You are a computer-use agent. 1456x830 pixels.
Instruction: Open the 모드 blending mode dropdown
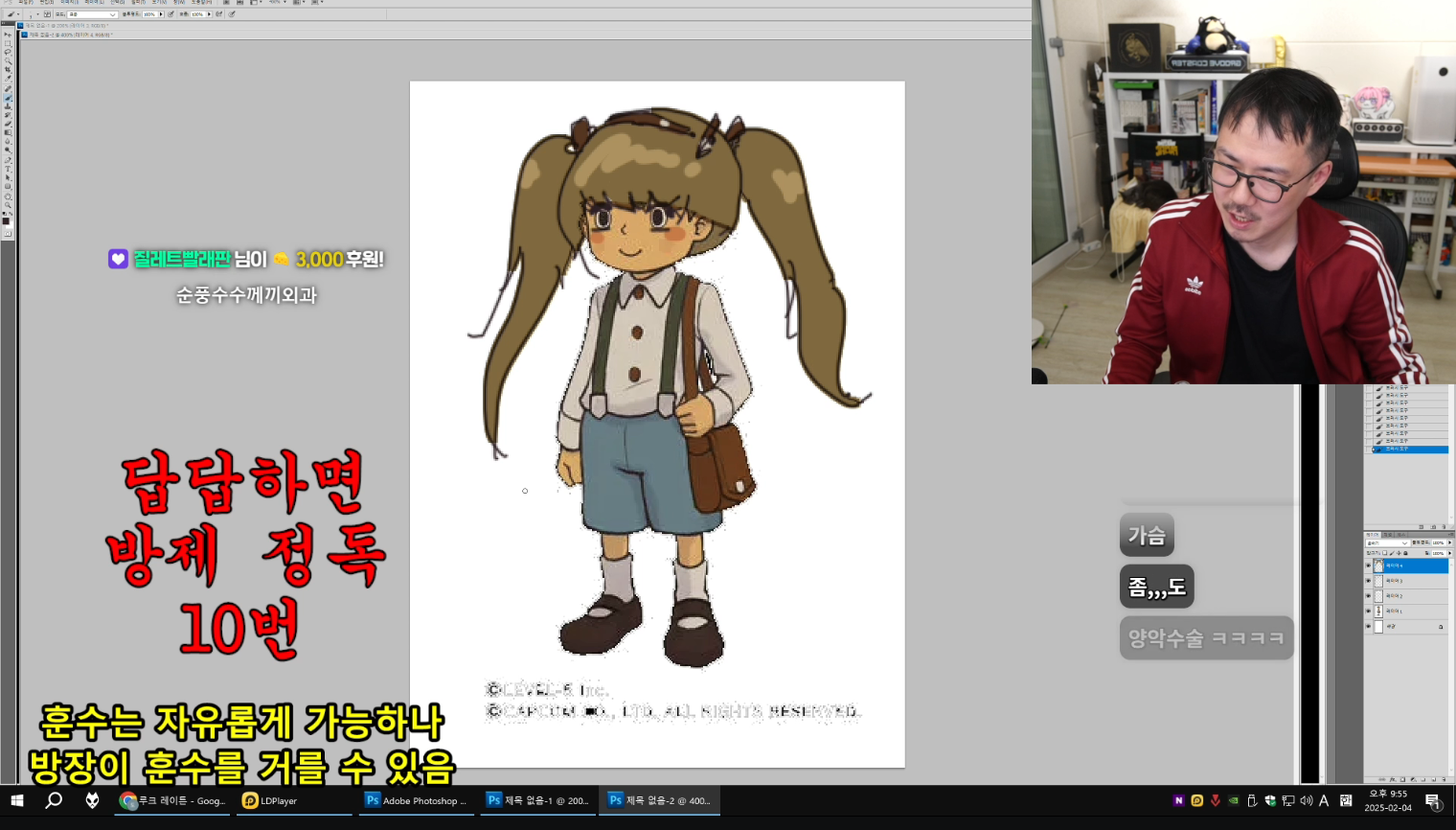click(x=92, y=14)
